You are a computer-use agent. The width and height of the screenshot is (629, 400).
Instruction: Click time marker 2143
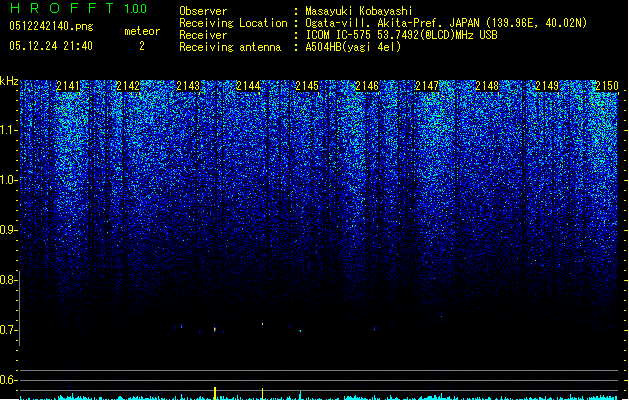point(188,86)
